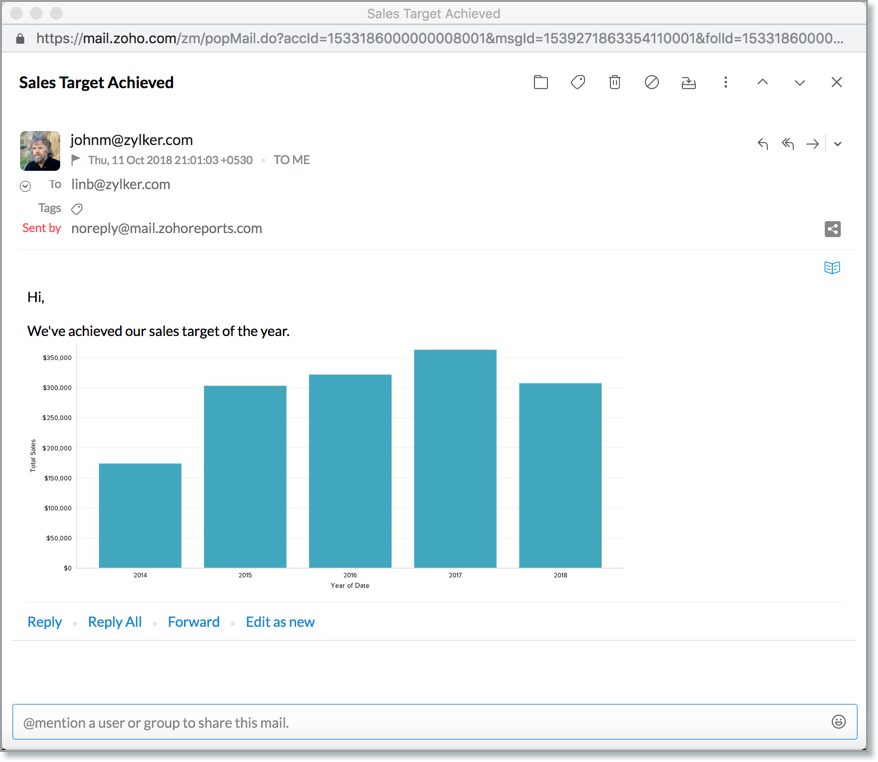Click the reply all double-arrow icon

(x=788, y=144)
